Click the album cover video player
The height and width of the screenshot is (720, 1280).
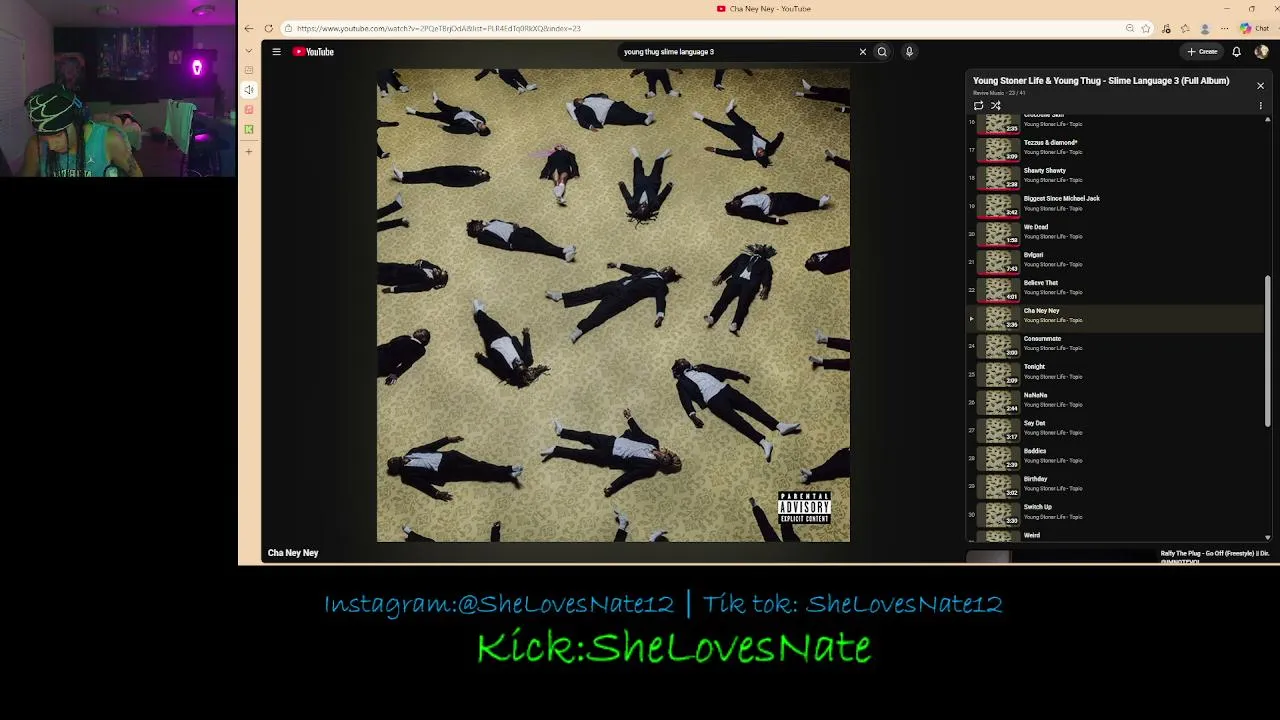[x=613, y=305]
